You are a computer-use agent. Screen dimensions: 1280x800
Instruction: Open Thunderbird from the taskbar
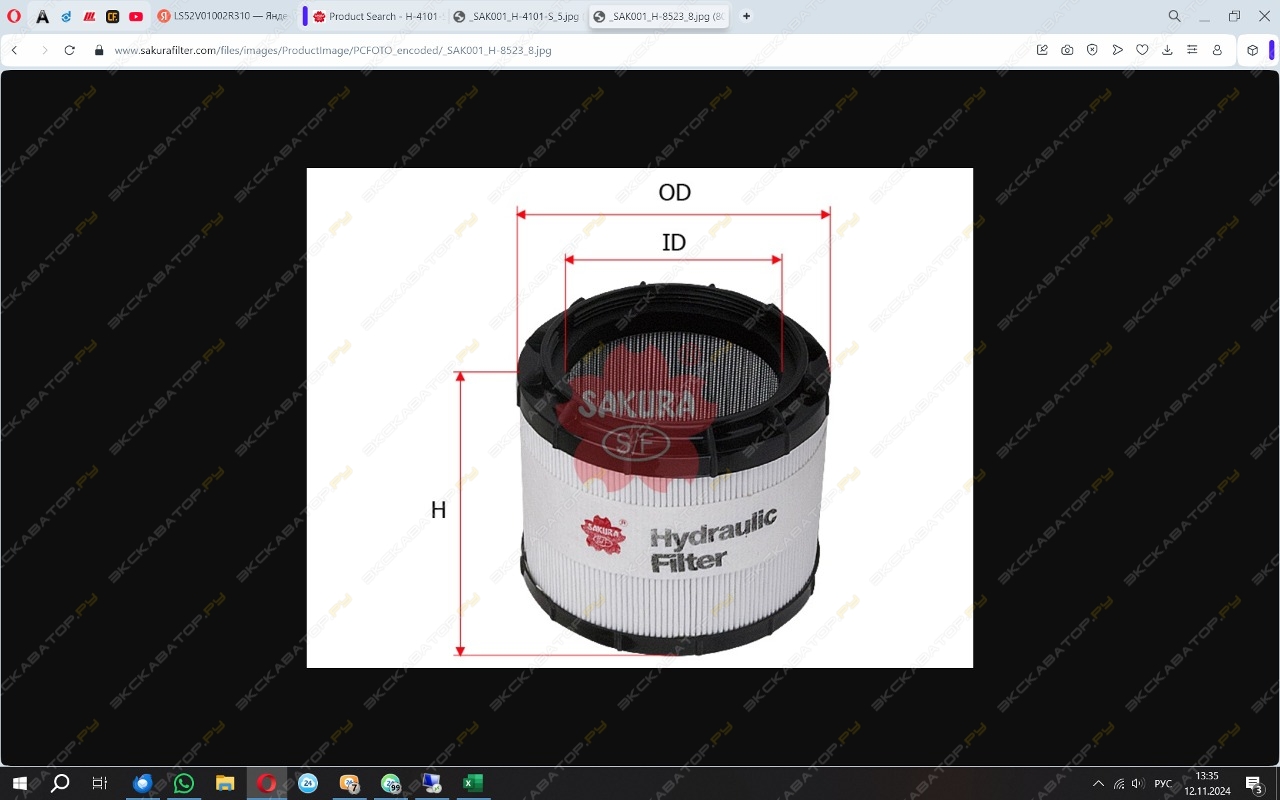[x=142, y=783]
